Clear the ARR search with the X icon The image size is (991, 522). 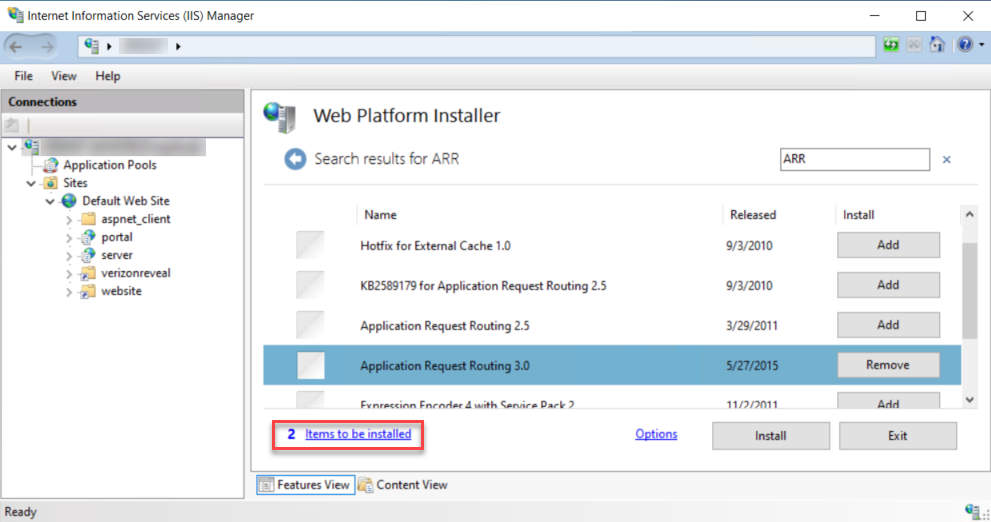pos(946,159)
